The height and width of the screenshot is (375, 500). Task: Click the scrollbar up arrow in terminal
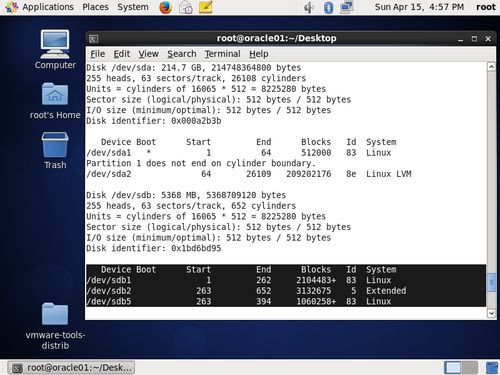point(491,67)
